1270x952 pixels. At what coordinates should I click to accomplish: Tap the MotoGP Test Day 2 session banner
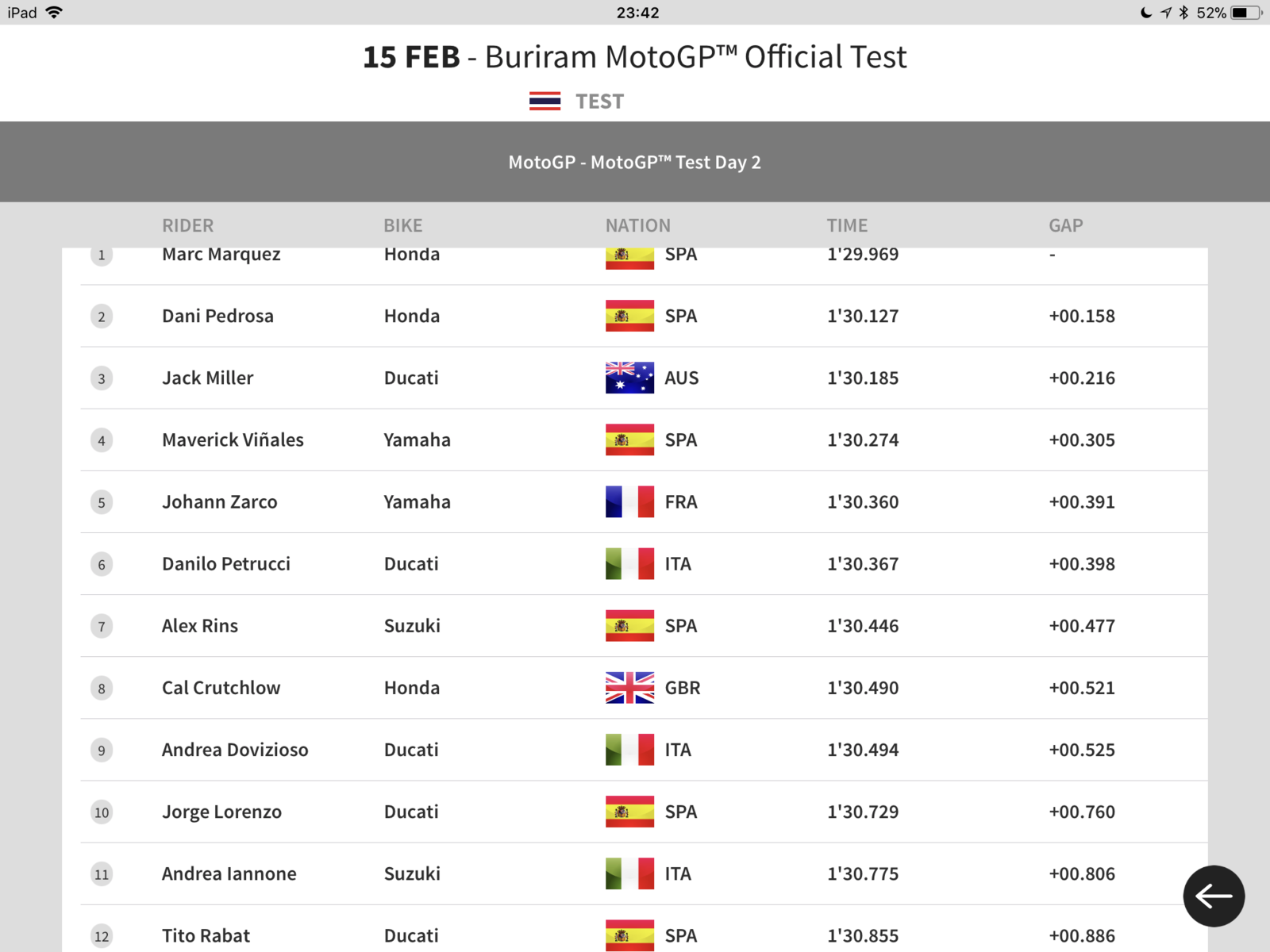635,162
